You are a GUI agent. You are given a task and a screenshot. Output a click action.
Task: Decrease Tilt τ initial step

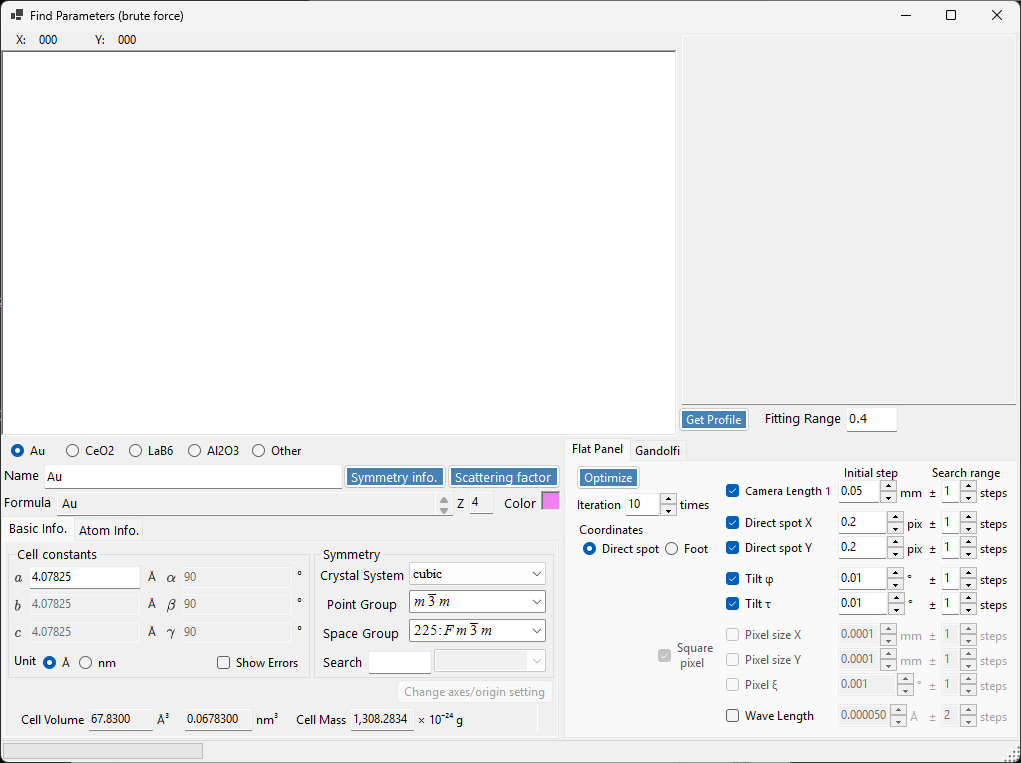[x=895, y=610]
